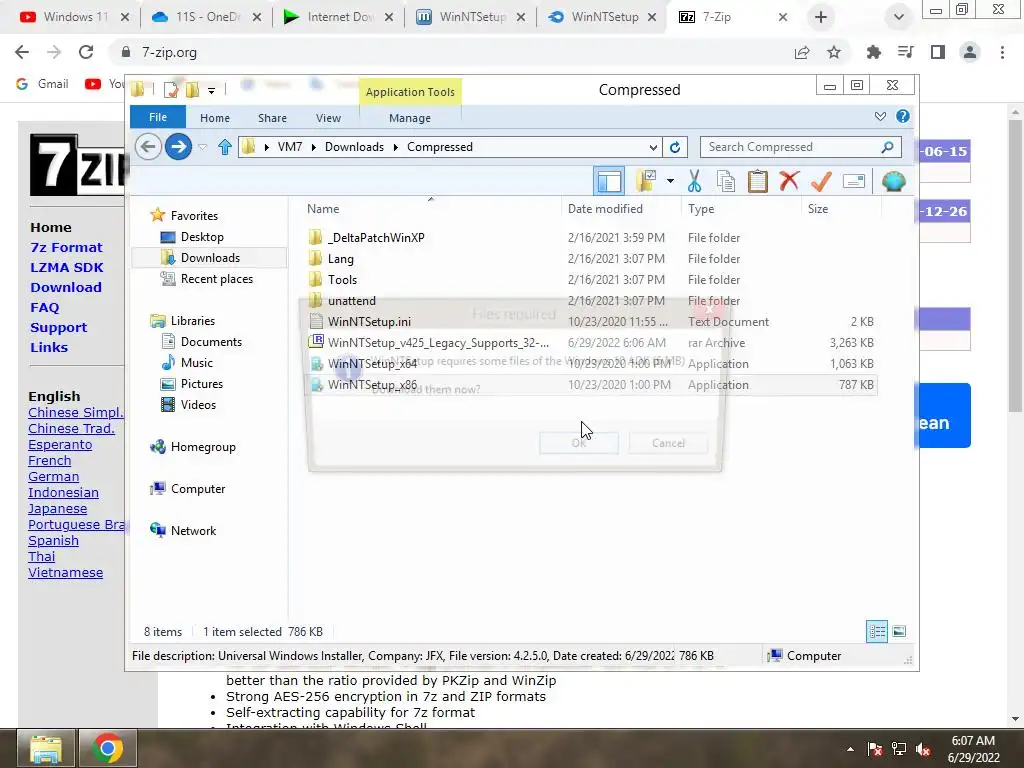Viewport: 1024px width, 768px height.
Task: Reload the 7-zip.org page in Chrome
Action: pos(86,52)
